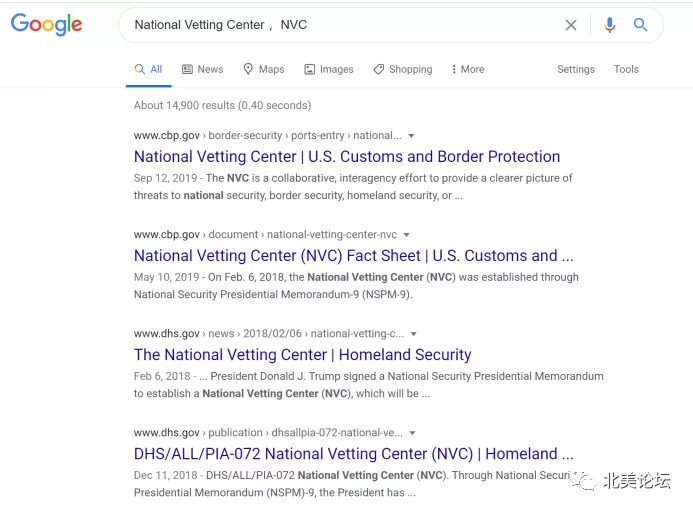
Task: Open the NVC Fact Sheet result
Action: (354, 256)
